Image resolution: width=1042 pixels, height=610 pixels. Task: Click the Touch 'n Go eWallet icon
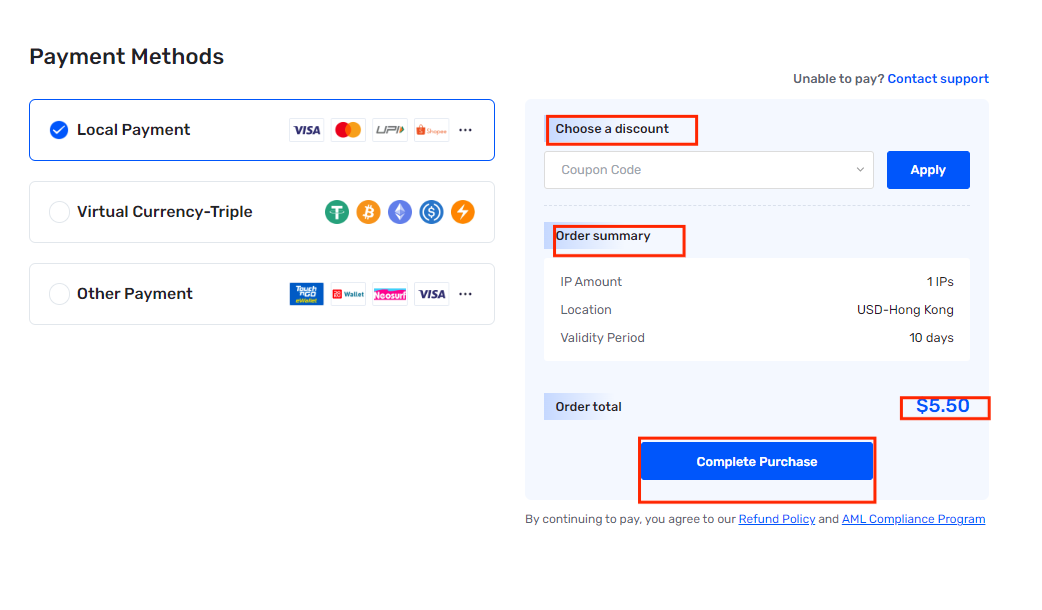[x=306, y=294]
